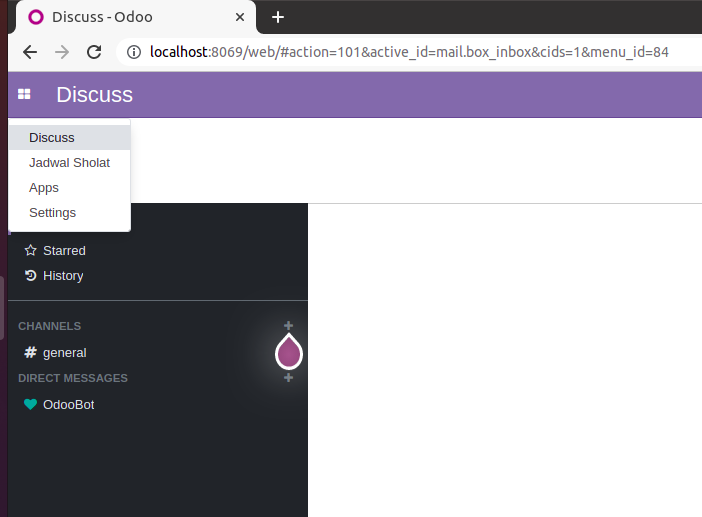Open the OdooBot direct message chat
The image size is (702, 517).
click(x=68, y=405)
